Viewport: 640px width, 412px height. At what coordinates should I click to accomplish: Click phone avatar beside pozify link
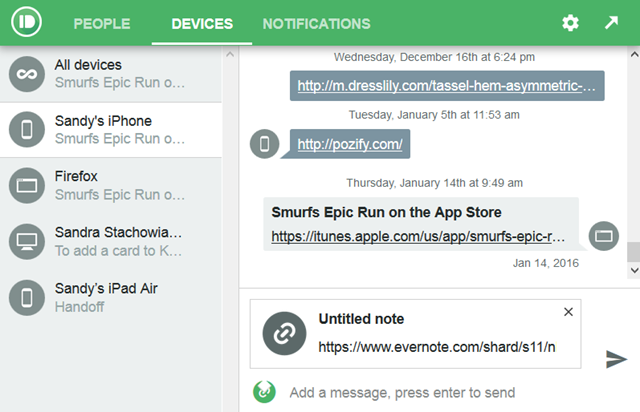point(264,144)
